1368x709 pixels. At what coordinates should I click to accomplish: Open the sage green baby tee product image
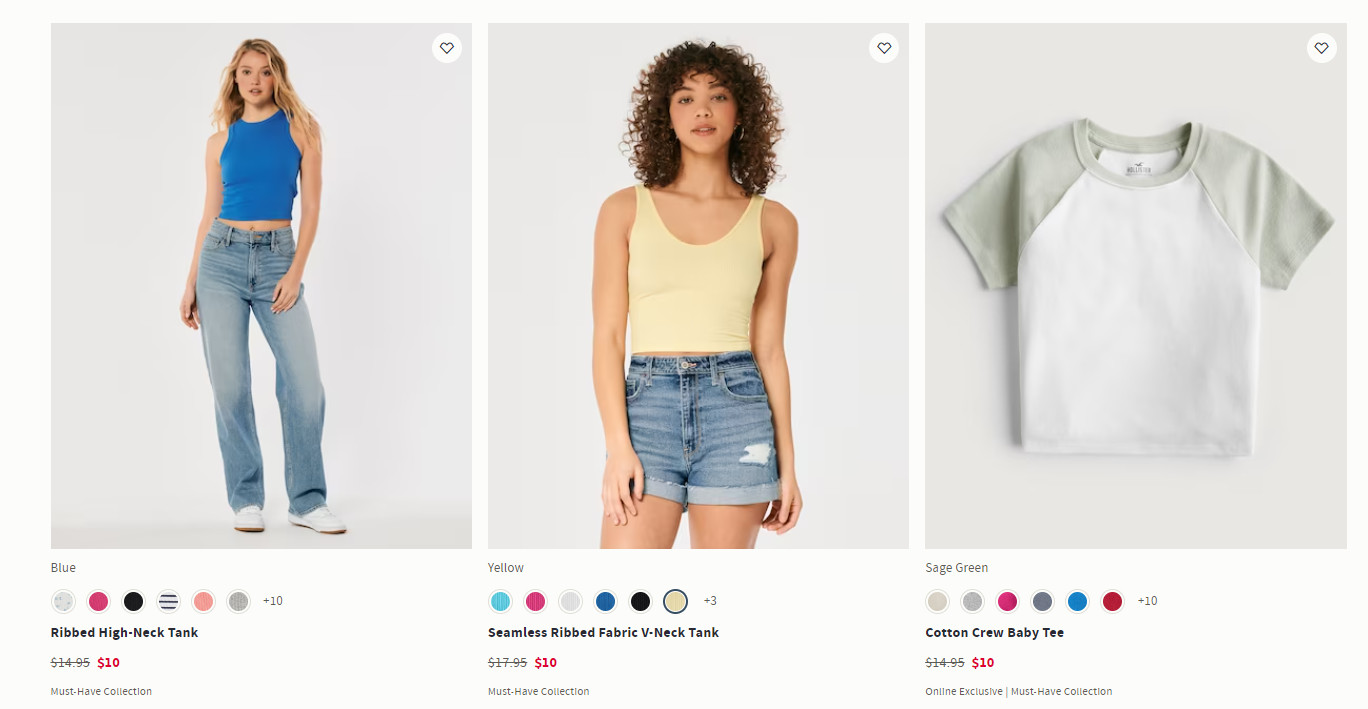1135,285
